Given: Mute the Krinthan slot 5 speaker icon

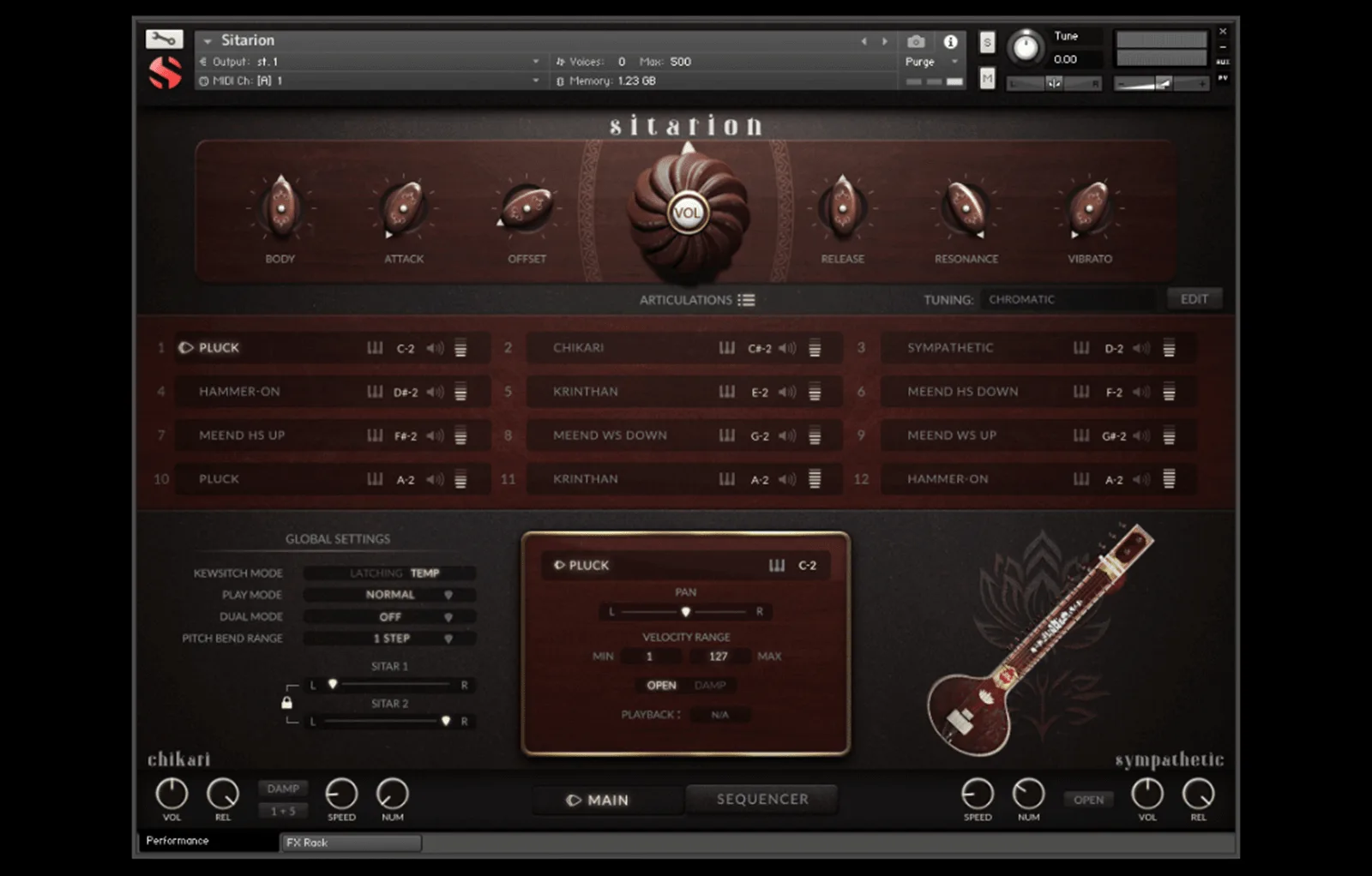Looking at the screenshot, I should [787, 392].
